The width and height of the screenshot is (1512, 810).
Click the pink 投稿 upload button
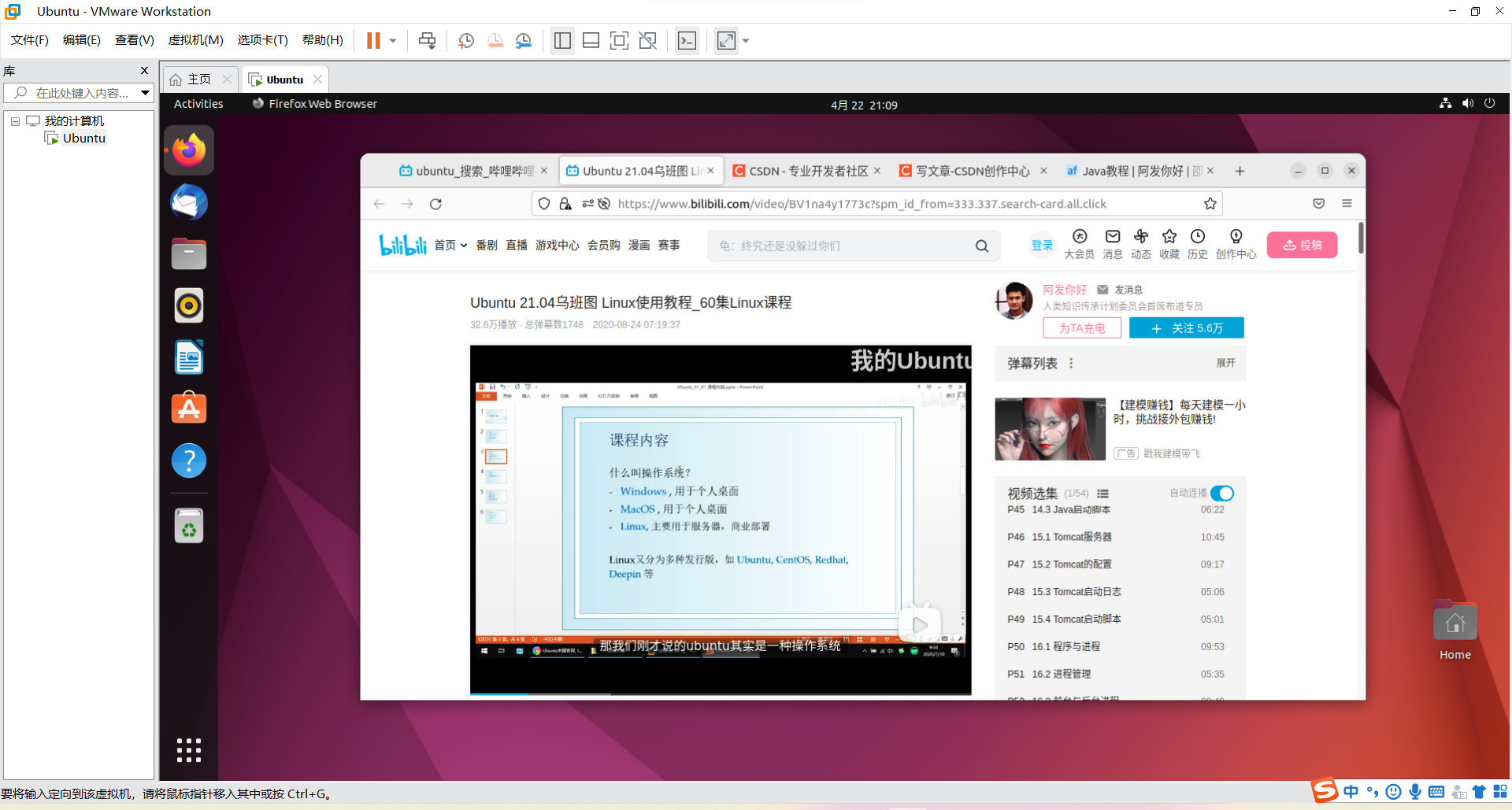[1303, 245]
